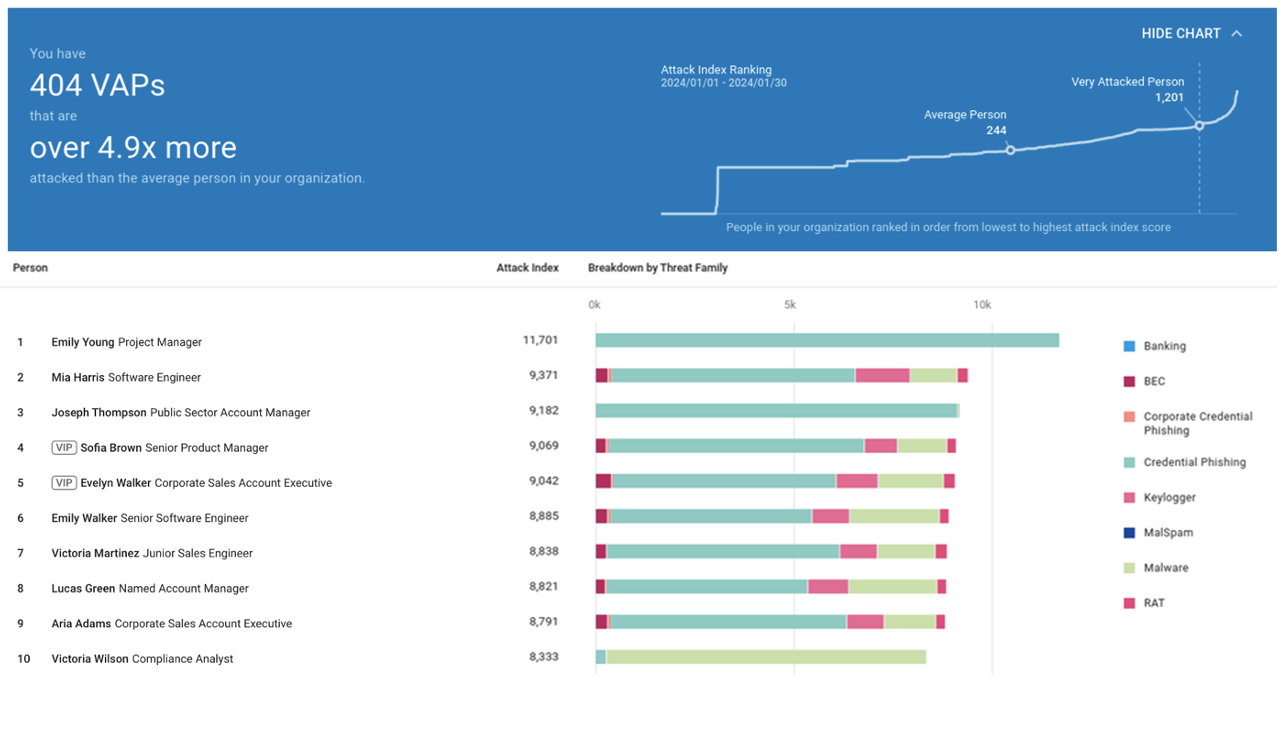Click VIP badge beside Sofia Brown
Screen dimensions: 1286x752
pyautogui.click(x=64, y=448)
